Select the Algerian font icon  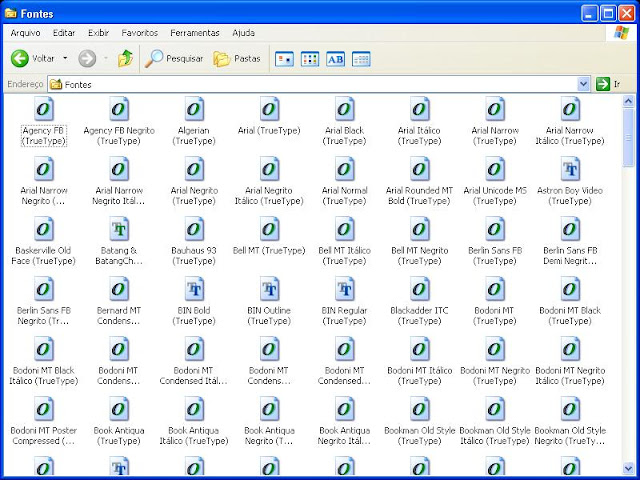[x=194, y=109]
